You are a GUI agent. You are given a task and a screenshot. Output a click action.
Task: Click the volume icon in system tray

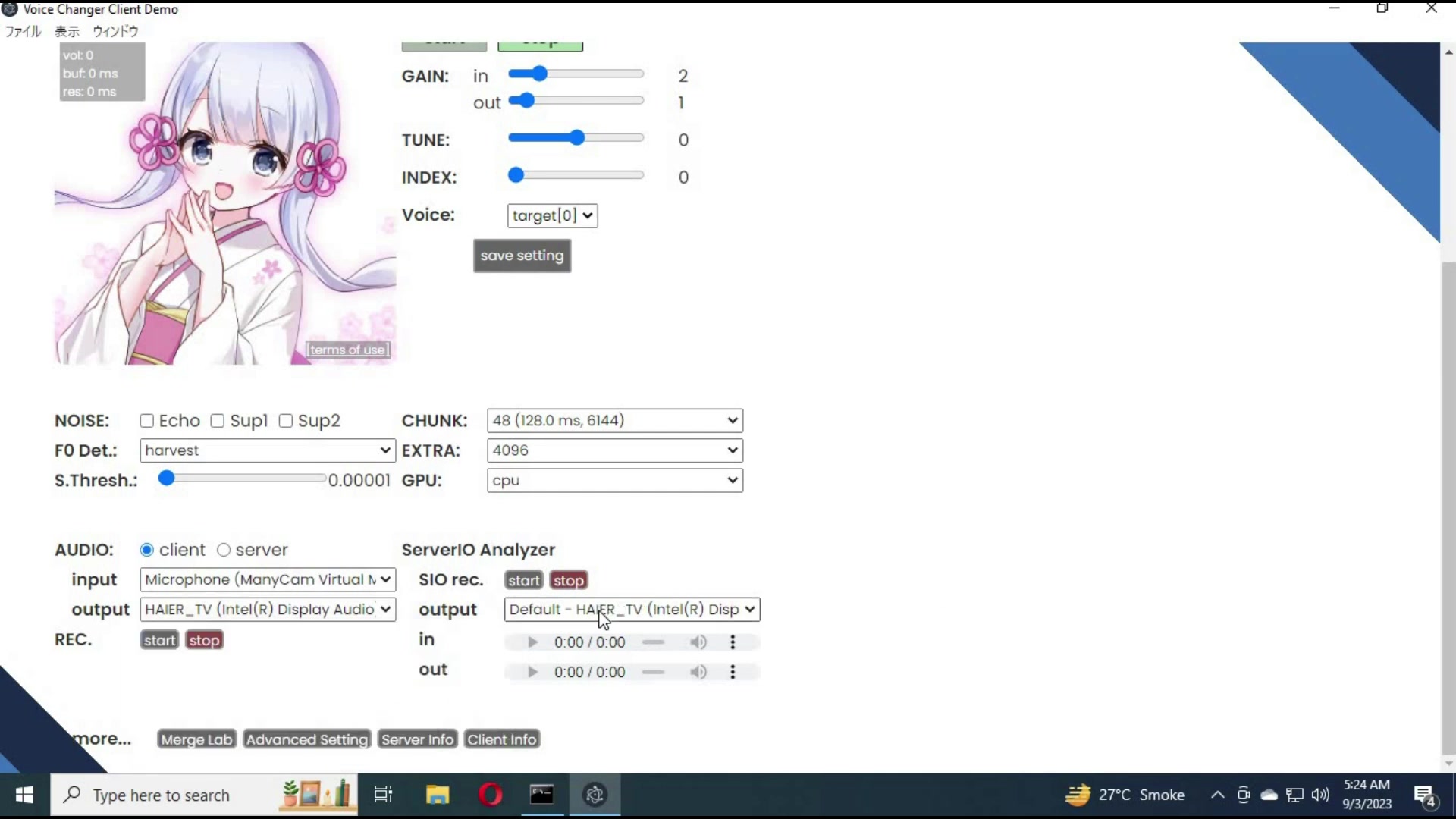coord(1320,795)
